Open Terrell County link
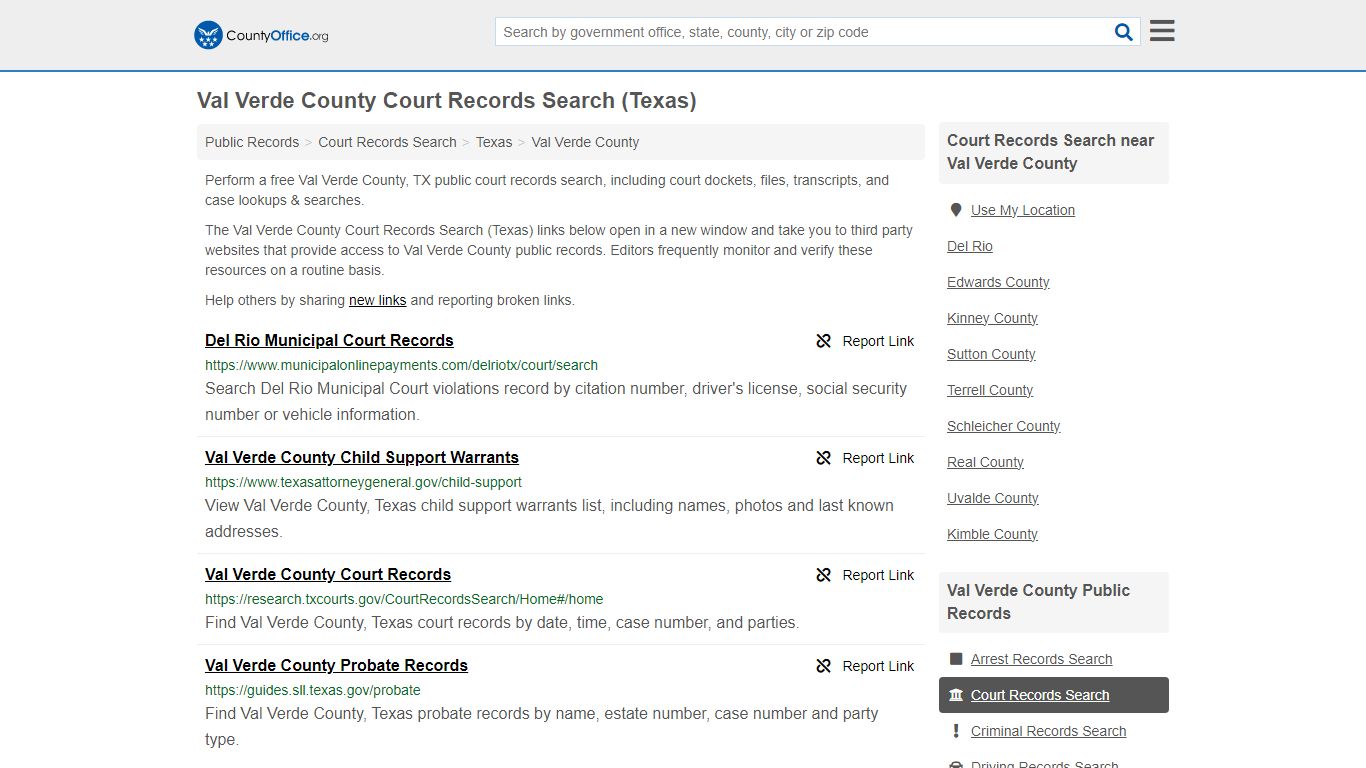This screenshot has height=768, width=1366. (x=990, y=390)
